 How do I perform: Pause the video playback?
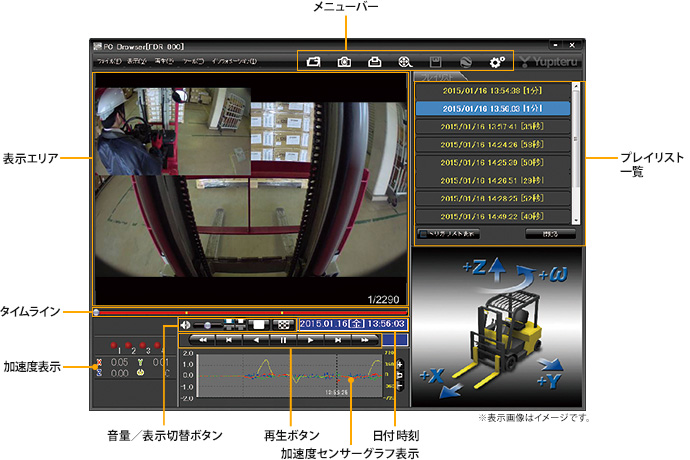coord(283,340)
